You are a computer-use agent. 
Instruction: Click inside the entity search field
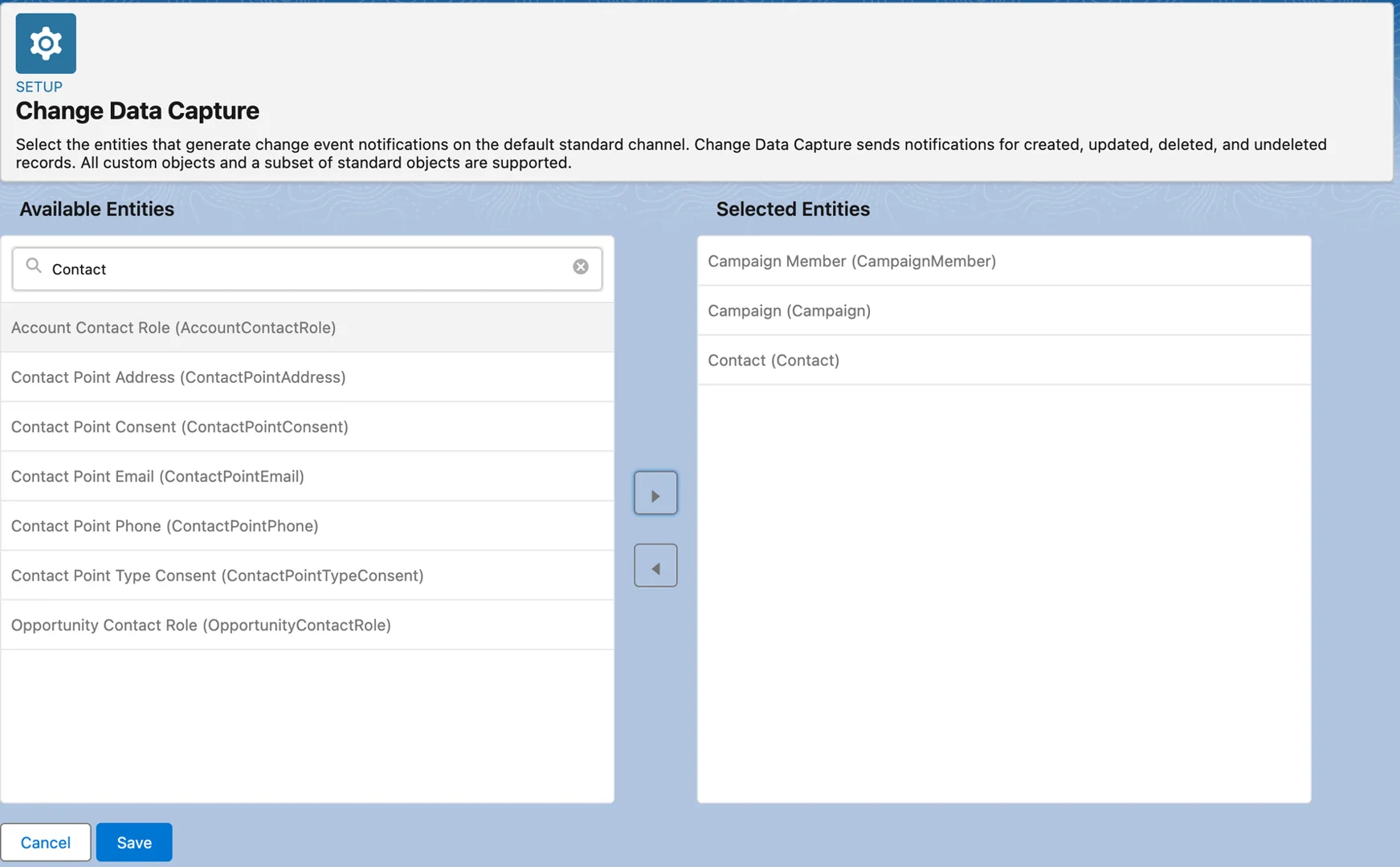[x=305, y=269]
